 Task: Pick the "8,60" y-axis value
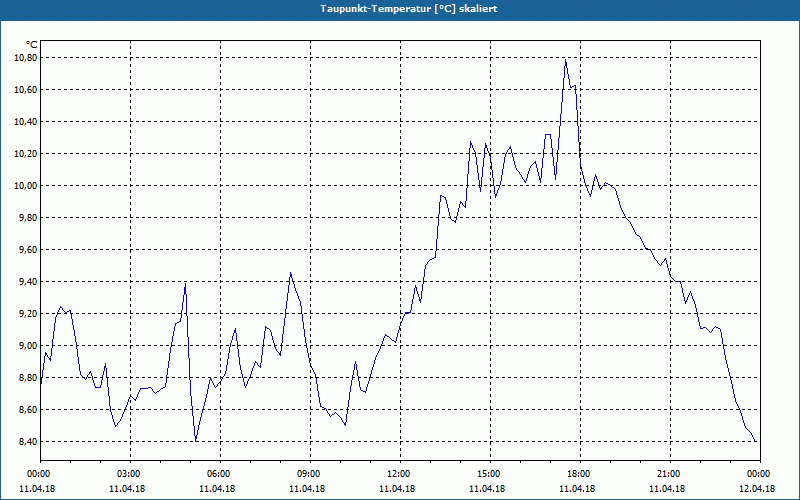[x=28, y=409]
